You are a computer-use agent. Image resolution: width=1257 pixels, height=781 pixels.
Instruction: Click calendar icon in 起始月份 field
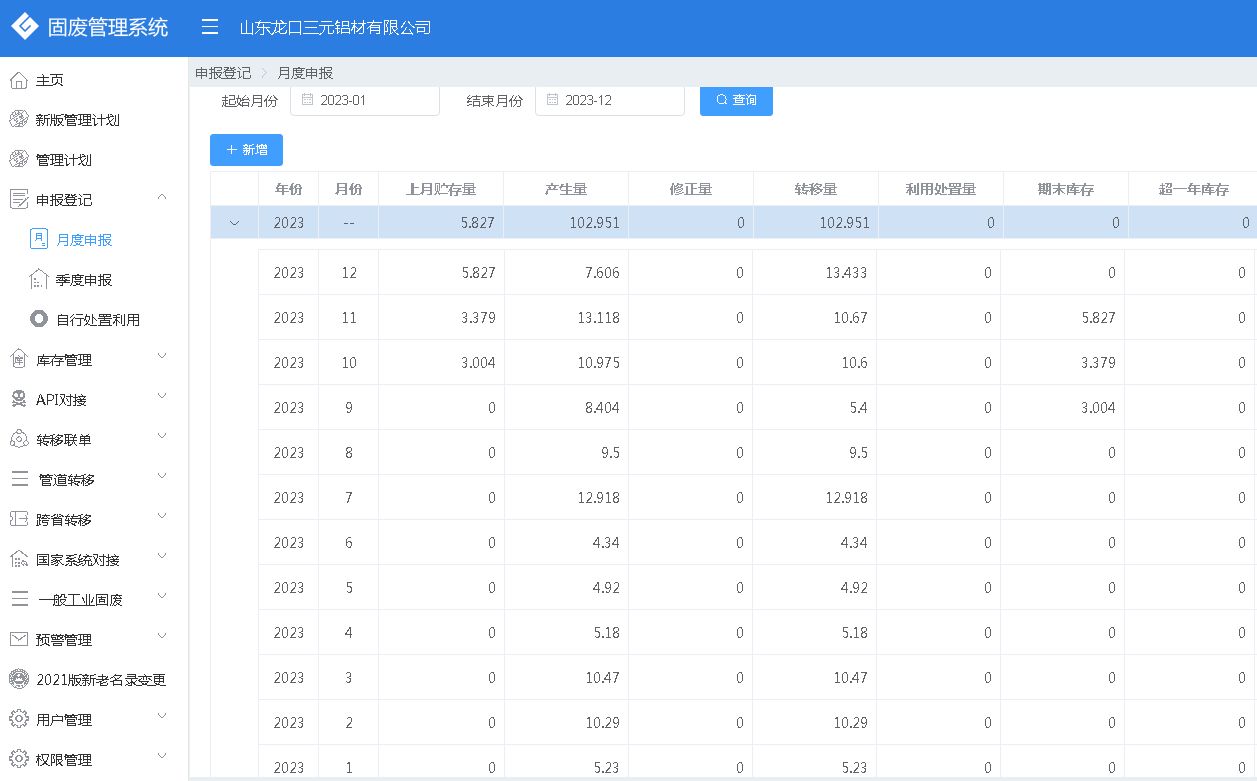coord(307,100)
